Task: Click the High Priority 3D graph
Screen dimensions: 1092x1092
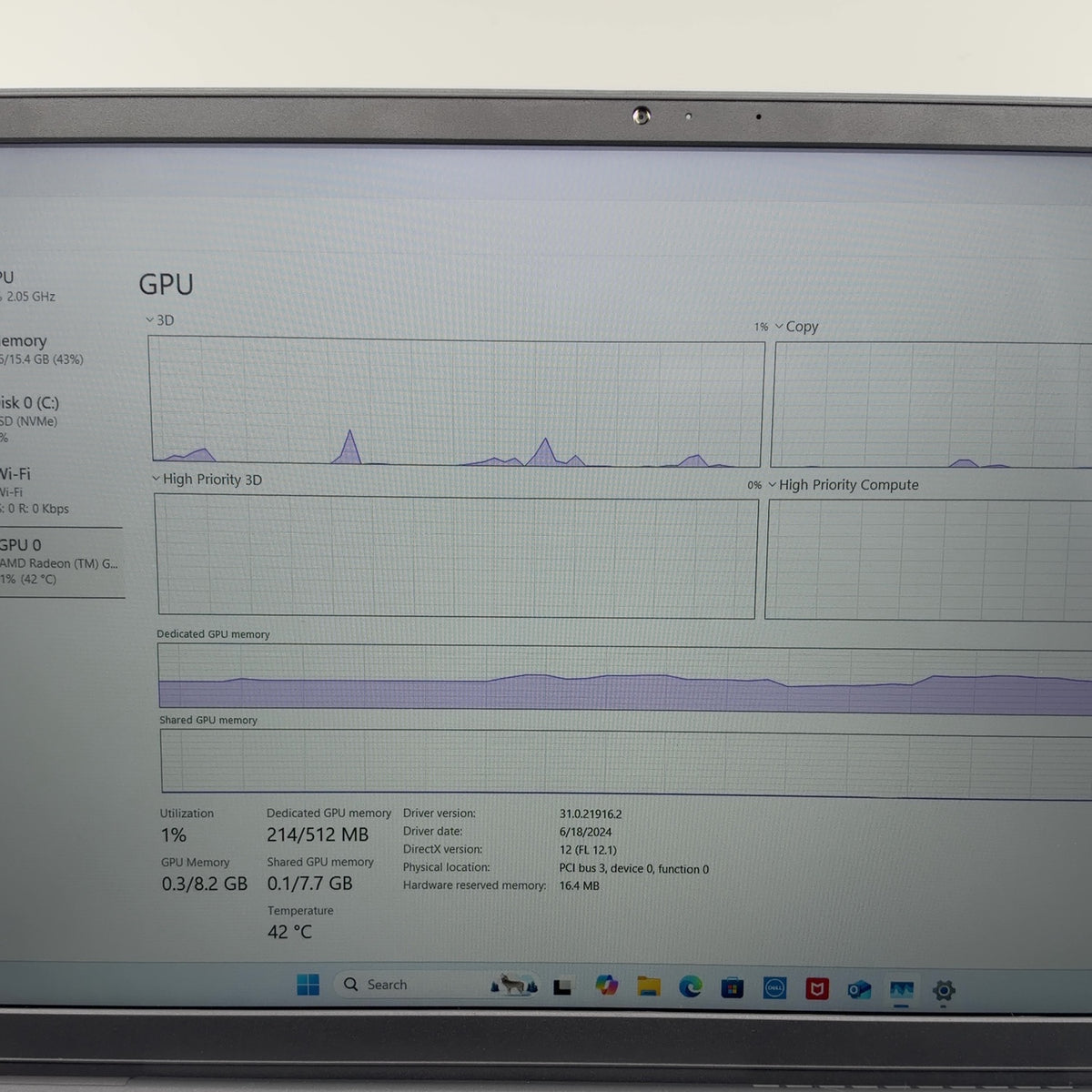Action: (x=456, y=556)
